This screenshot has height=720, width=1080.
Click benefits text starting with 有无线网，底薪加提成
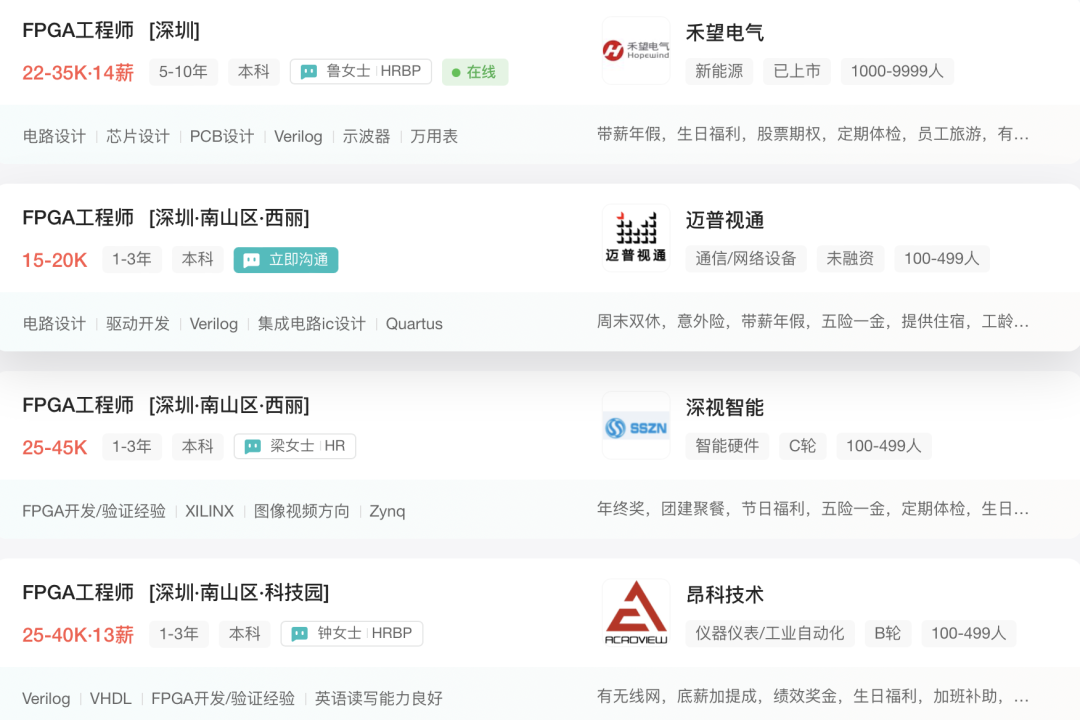click(x=813, y=697)
